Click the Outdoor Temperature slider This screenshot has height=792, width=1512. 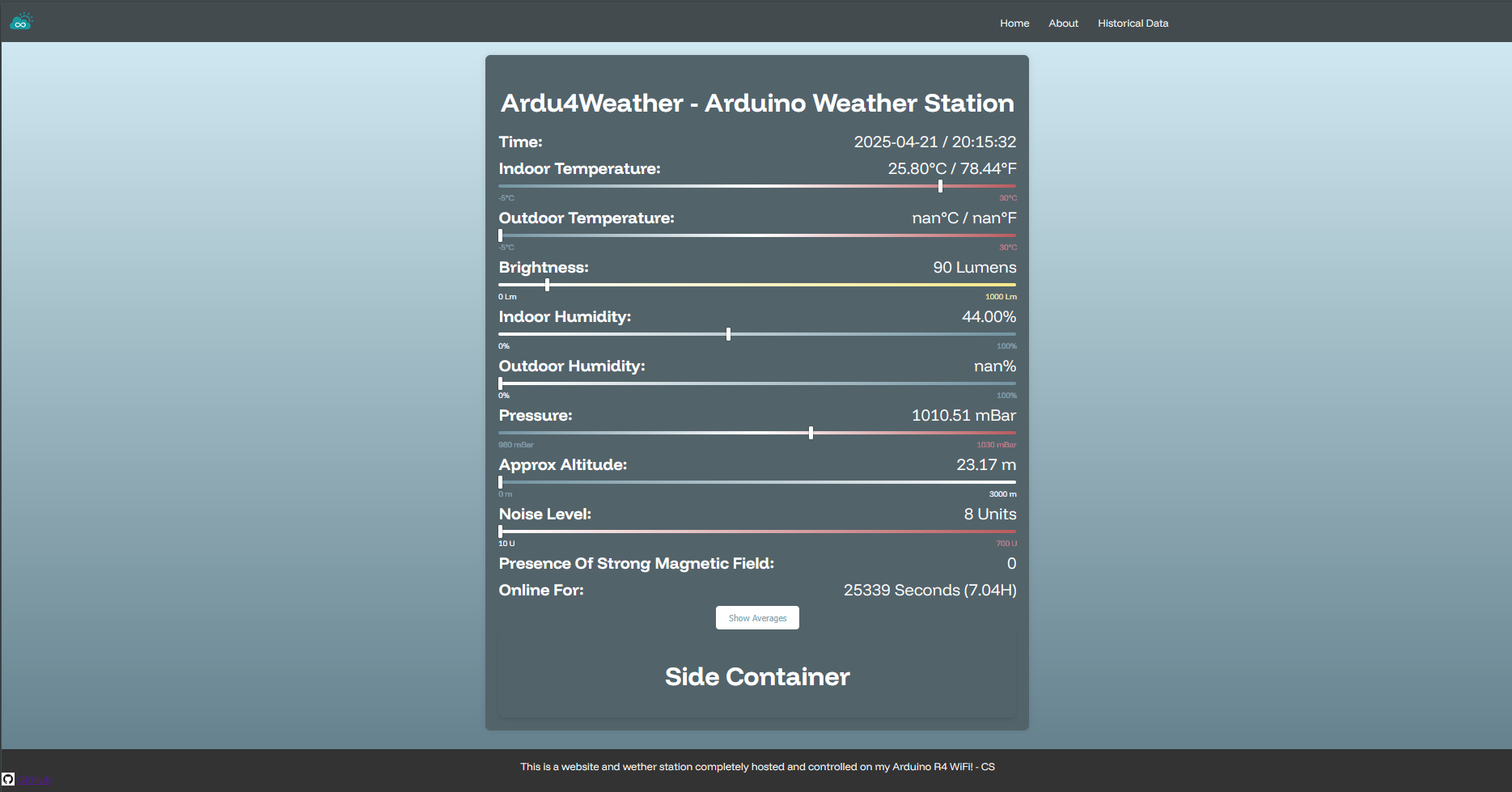click(x=757, y=235)
